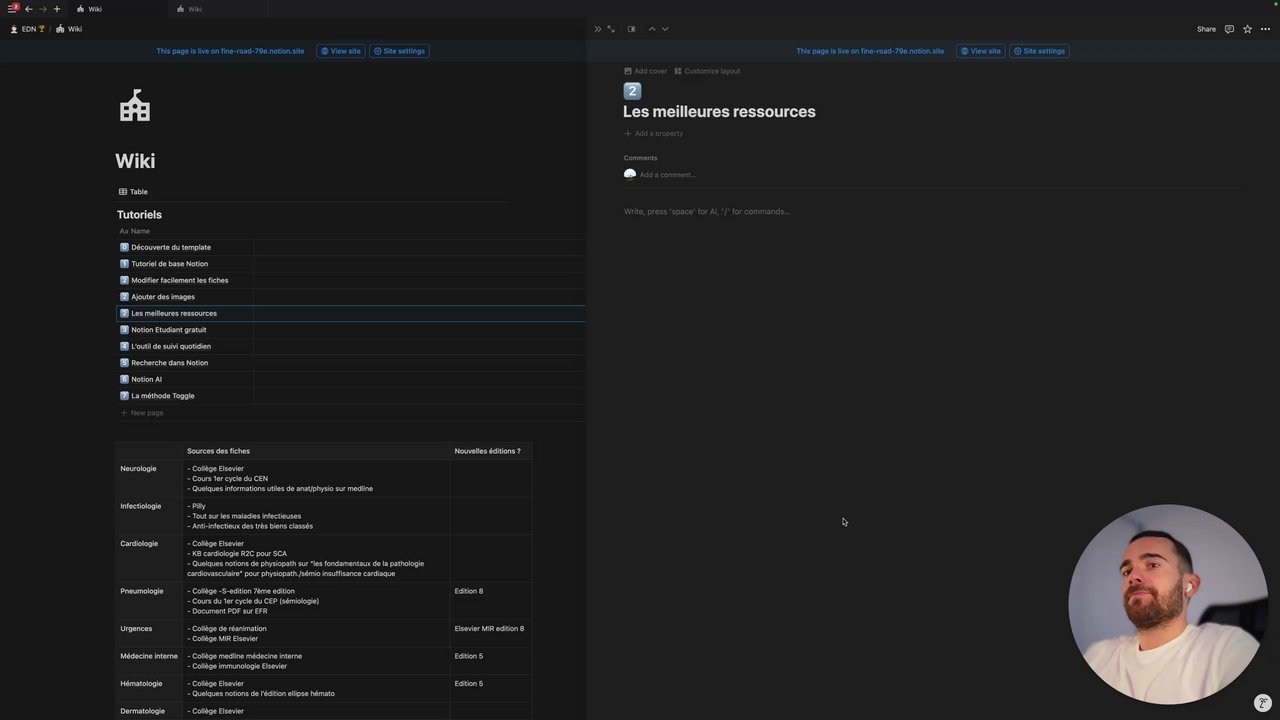Open the three-dot more options menu
Screen dimensions: 1280x720
(x=1265, y=29)
